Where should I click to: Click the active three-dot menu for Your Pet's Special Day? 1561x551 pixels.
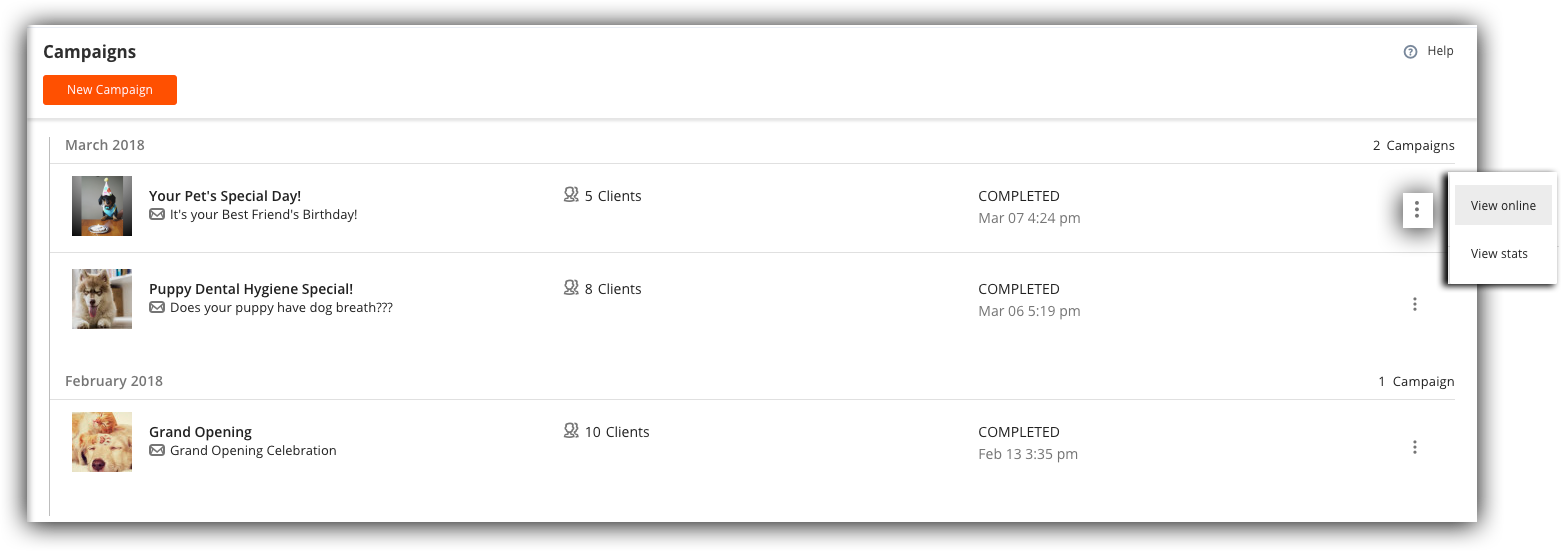coord(1417,210)
